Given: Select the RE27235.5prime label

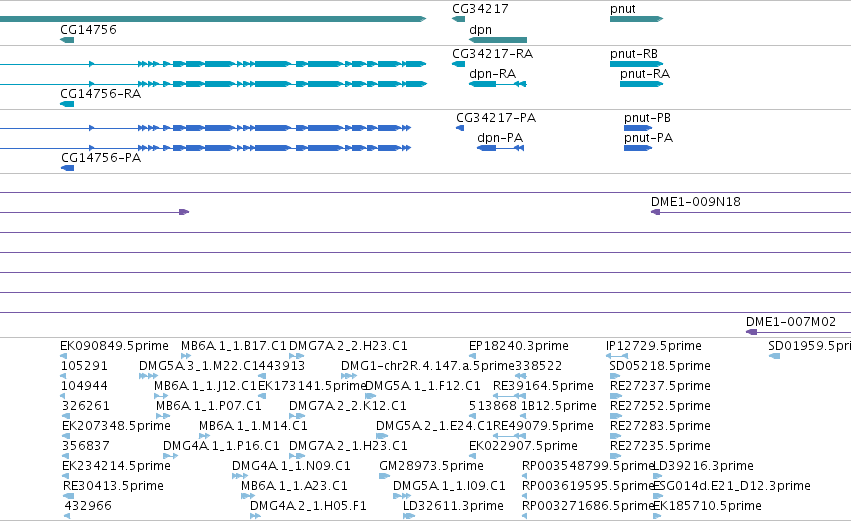Looking at the screenshot, I should [660, 446].
